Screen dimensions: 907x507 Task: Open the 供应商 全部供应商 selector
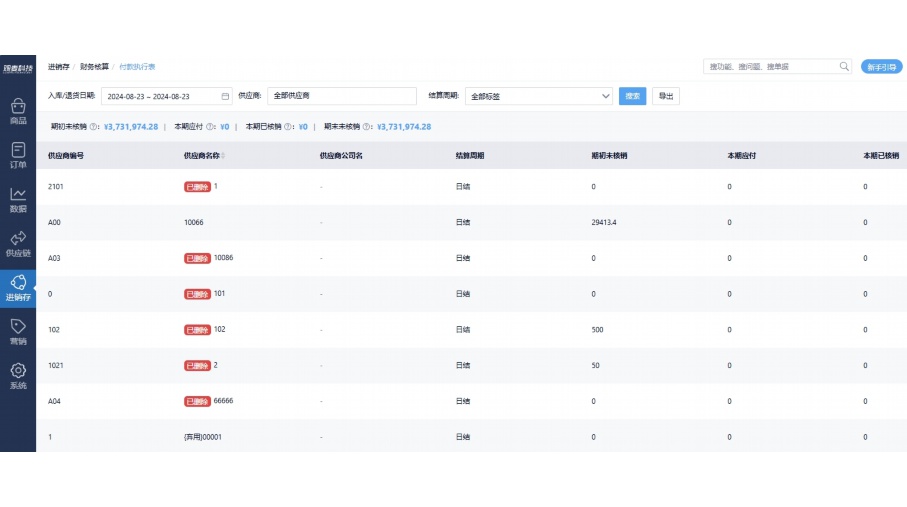pyautogui.click(x=341, y=96)
